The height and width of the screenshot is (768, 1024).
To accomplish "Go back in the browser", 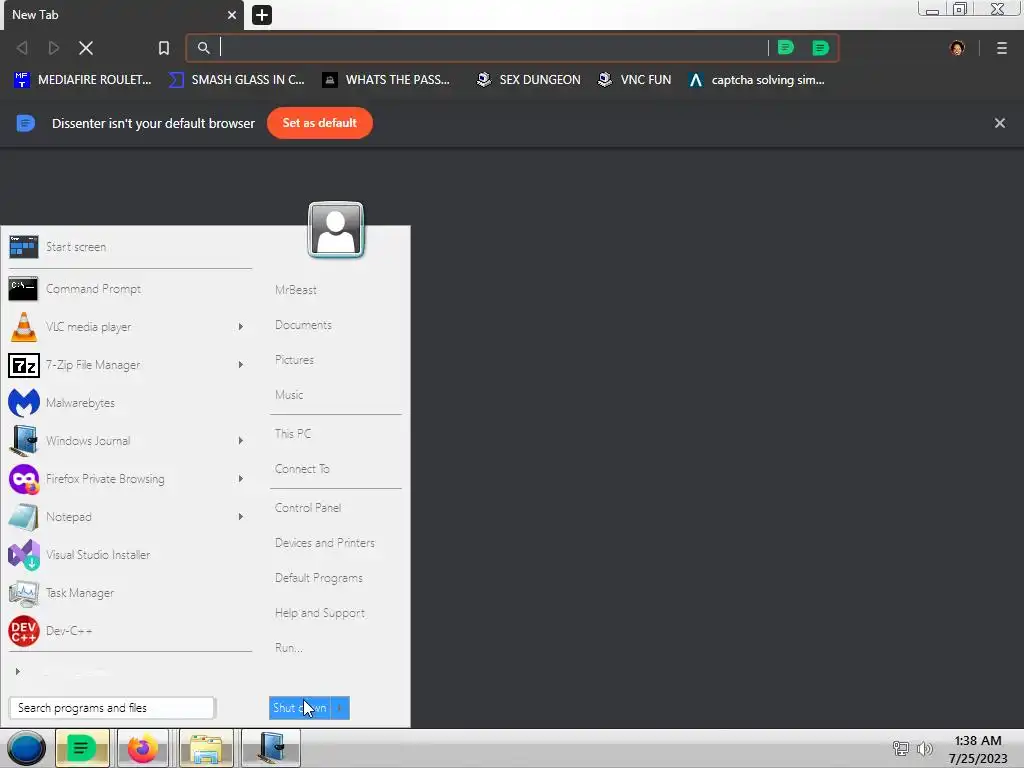I will click(x=22, y=48).
